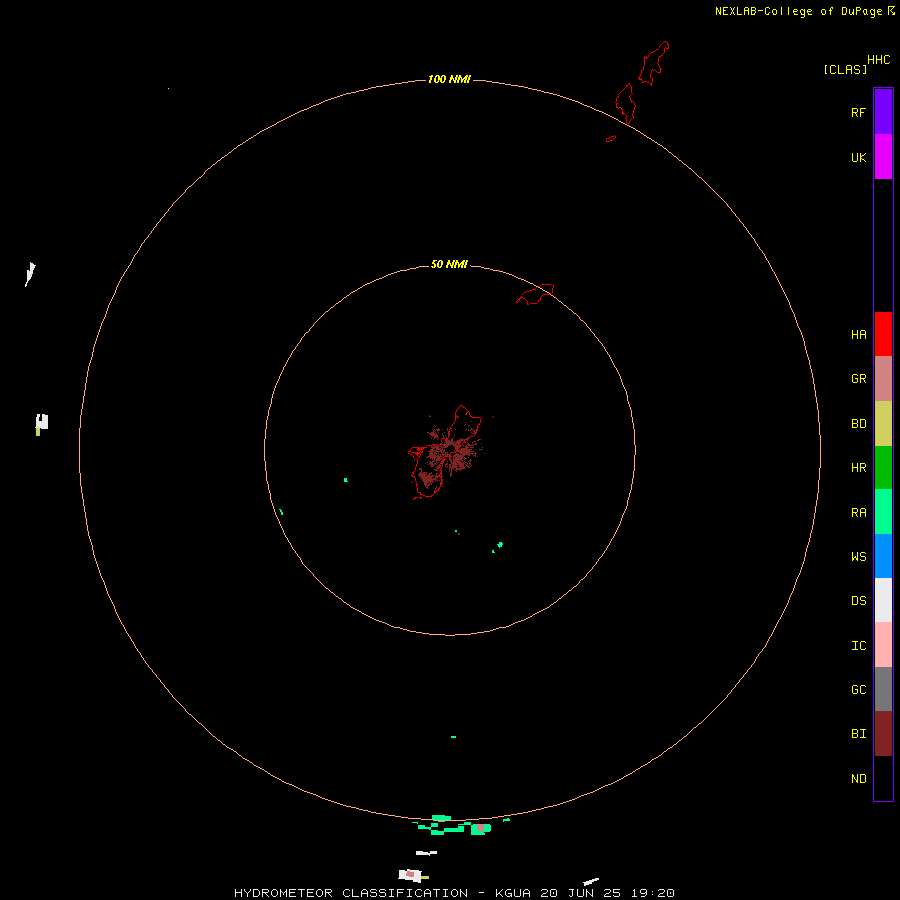Click the UK magenta legend swatch
Viewport: 900px width, 900px height.
click(x=883, y=157)
